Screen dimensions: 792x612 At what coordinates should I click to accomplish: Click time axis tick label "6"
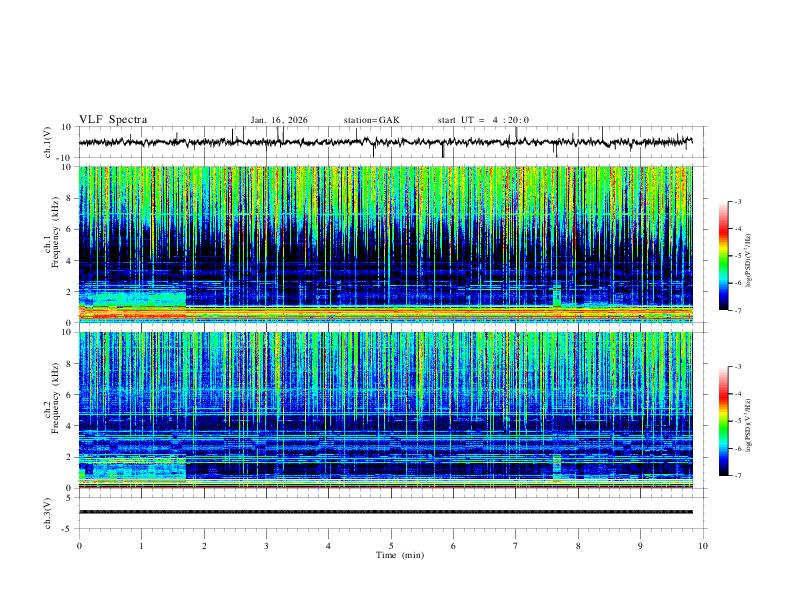click(x=454, y=546)
